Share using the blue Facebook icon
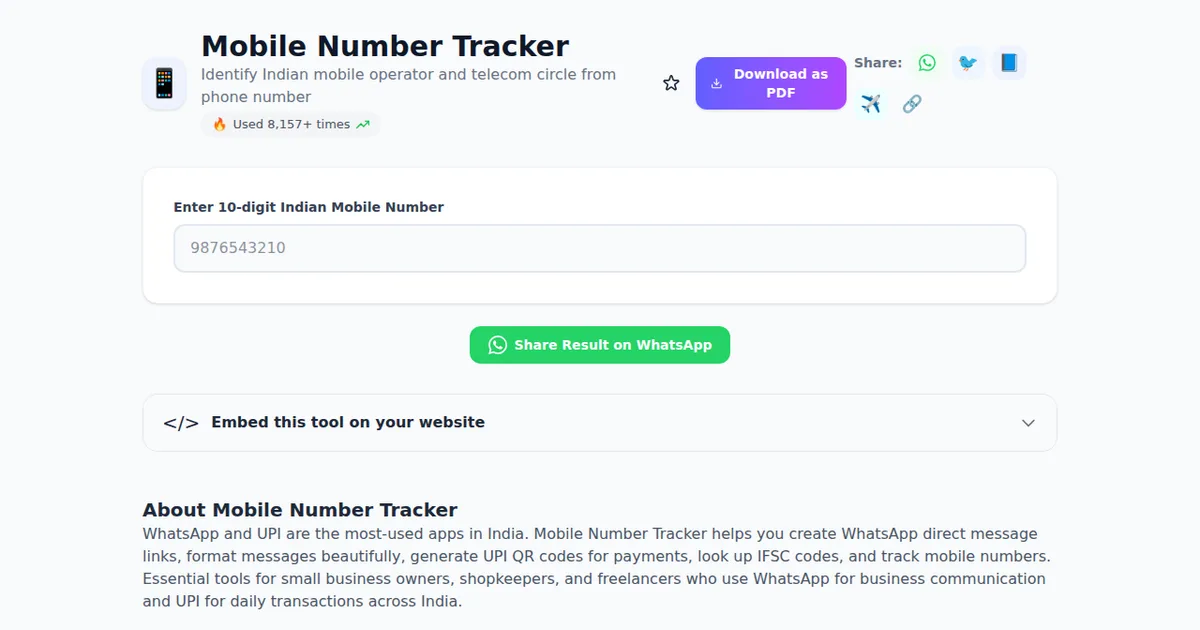 (1008, 62)
